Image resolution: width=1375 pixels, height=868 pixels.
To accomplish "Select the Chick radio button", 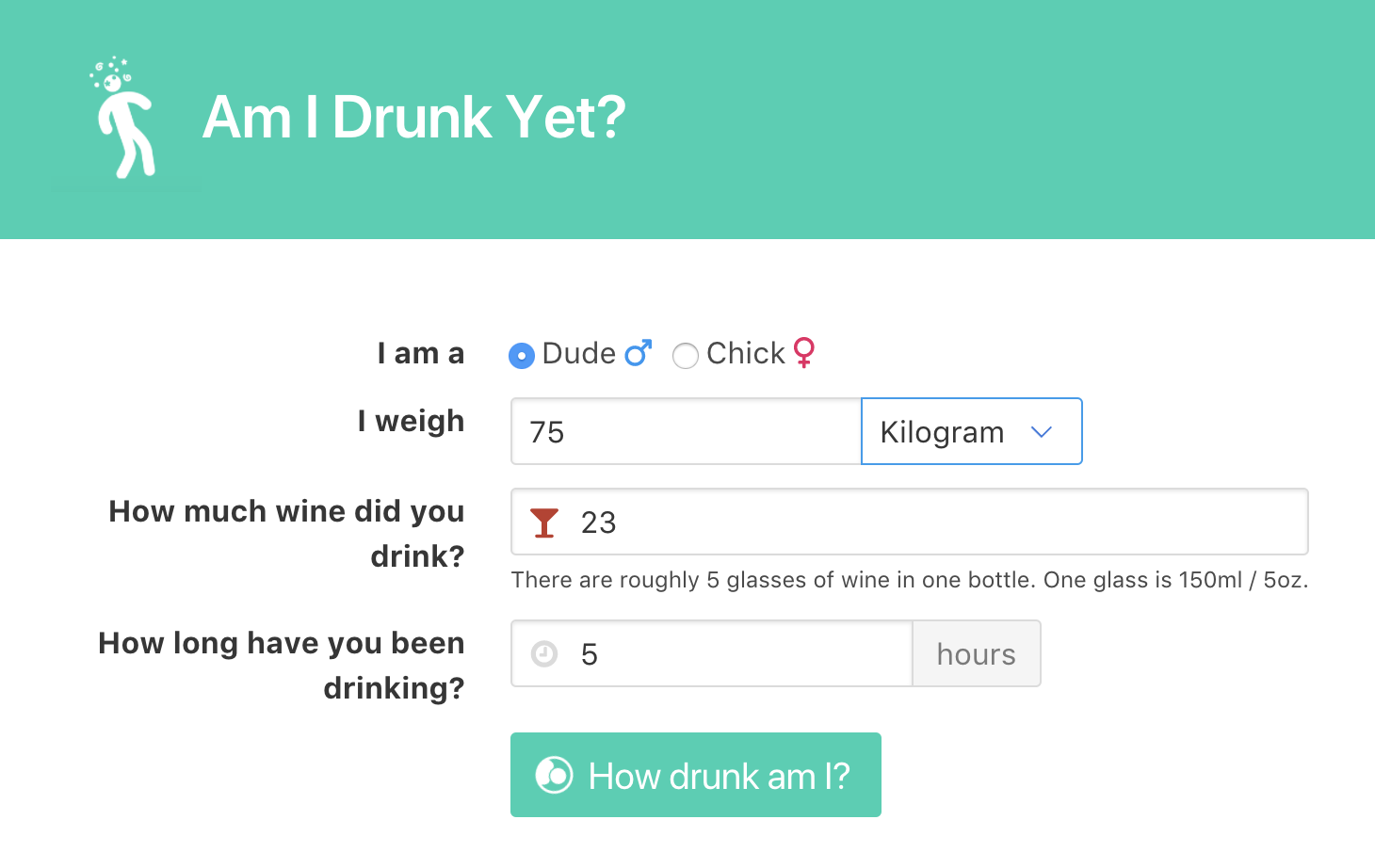I will pyautogui.click(x=686, y=356).
